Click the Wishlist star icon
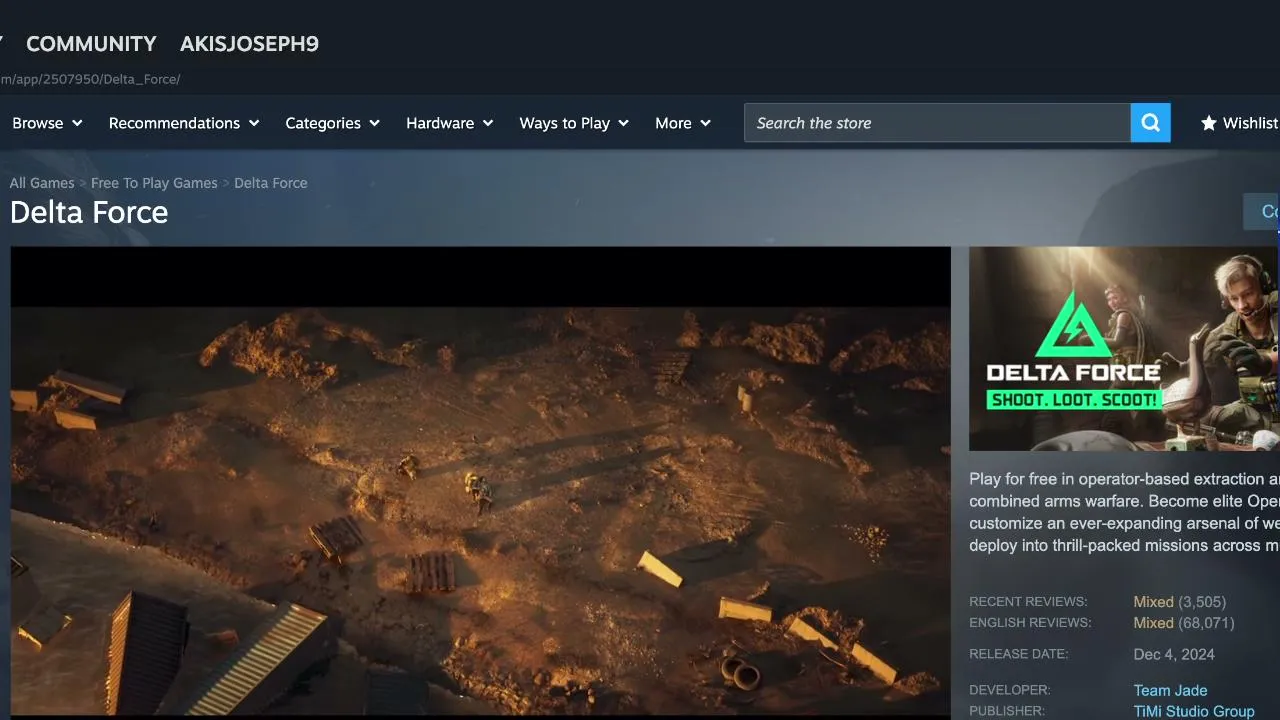Viewport: 1280px width, 720px height. coord(1209,123)
